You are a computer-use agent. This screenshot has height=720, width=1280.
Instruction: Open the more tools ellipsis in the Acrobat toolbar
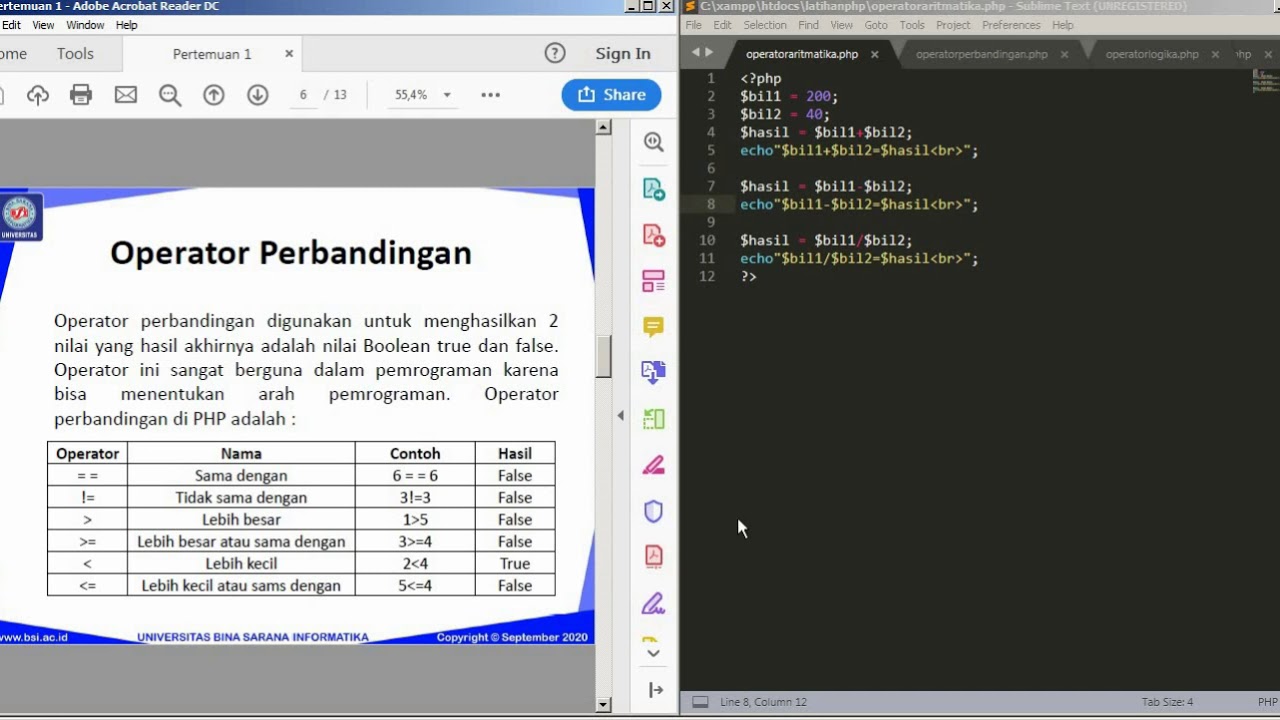pos(490,95)
